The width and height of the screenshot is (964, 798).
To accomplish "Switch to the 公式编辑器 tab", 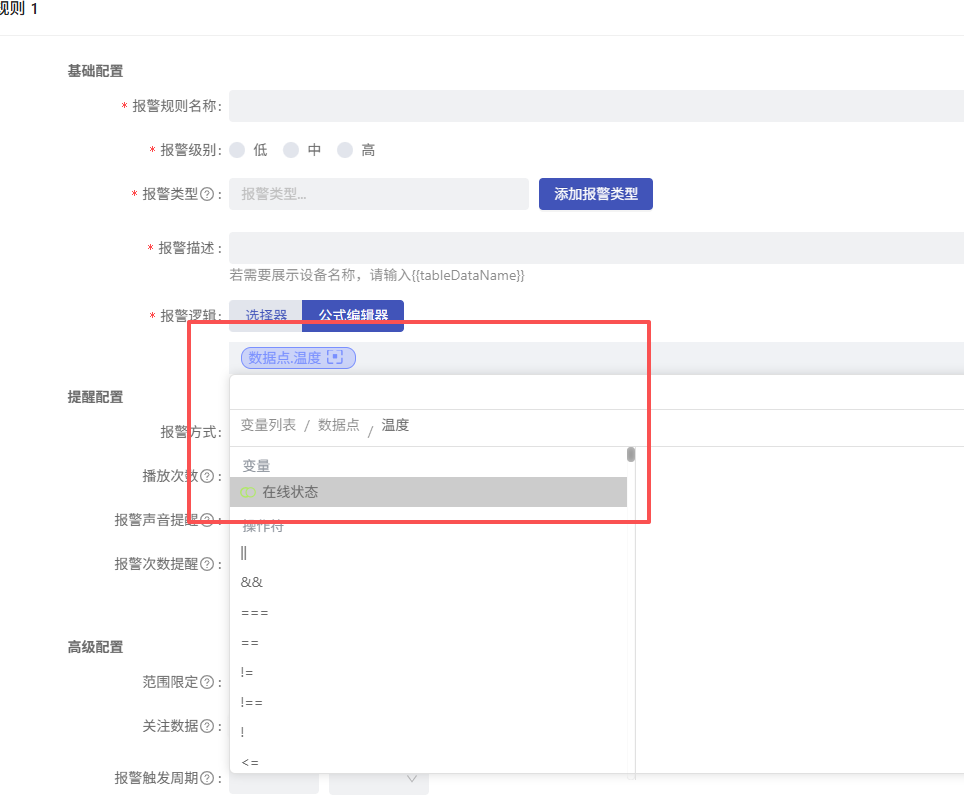I will pos(353,315).
